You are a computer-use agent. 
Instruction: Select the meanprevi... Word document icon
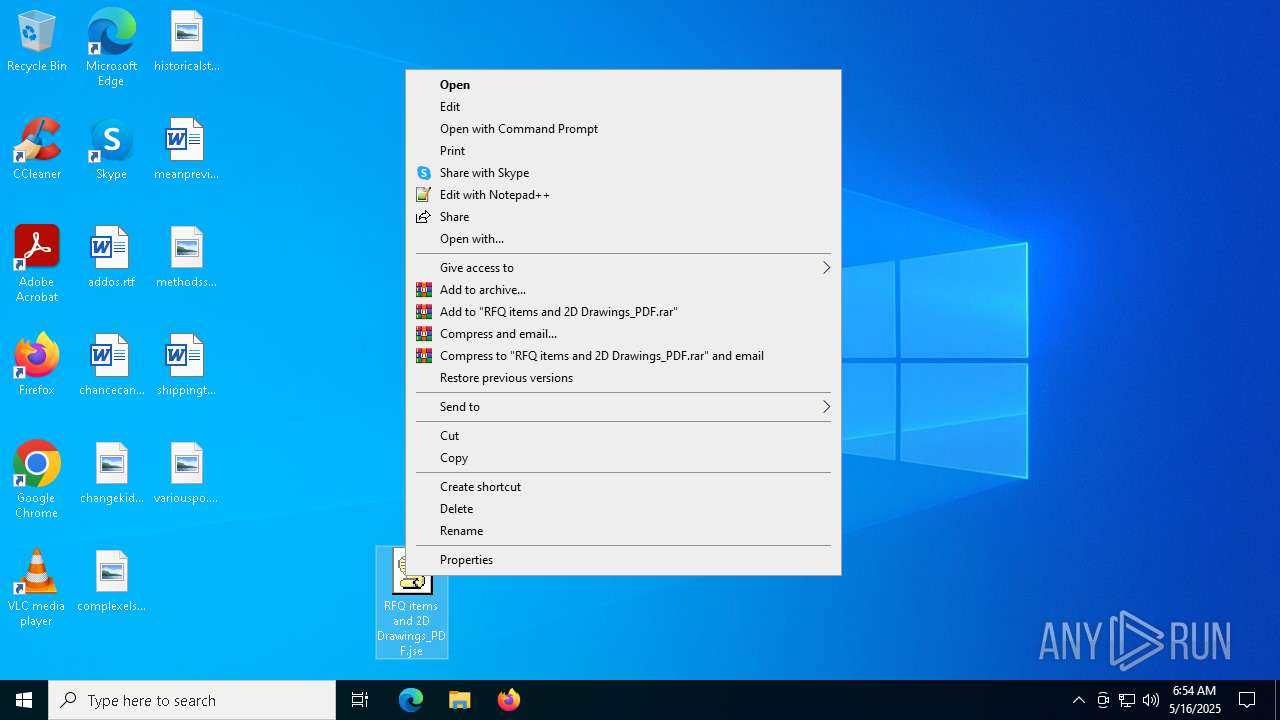pyautogui.click(x=187, y=150)
